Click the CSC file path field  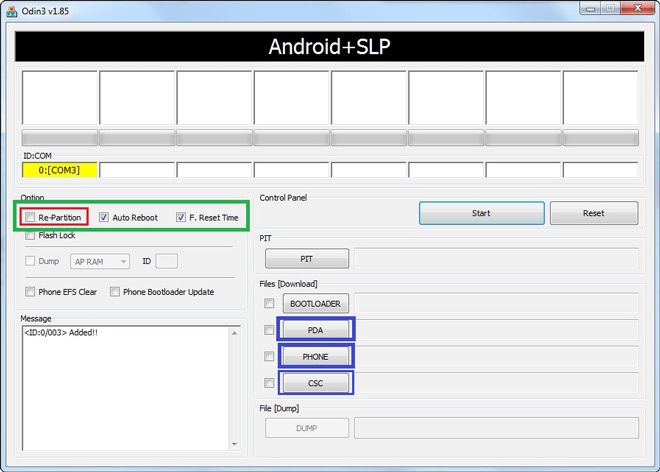pos(497,383)
